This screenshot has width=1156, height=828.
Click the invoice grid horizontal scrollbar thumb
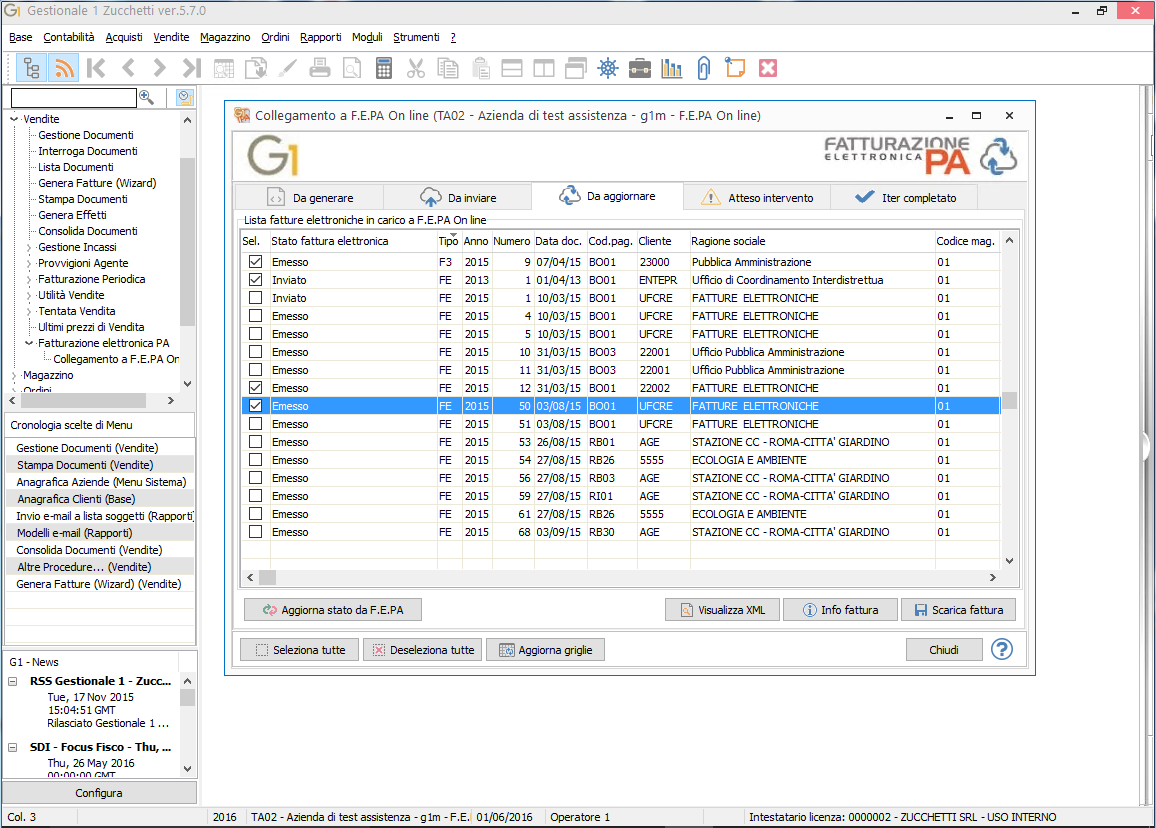(268, 577)
